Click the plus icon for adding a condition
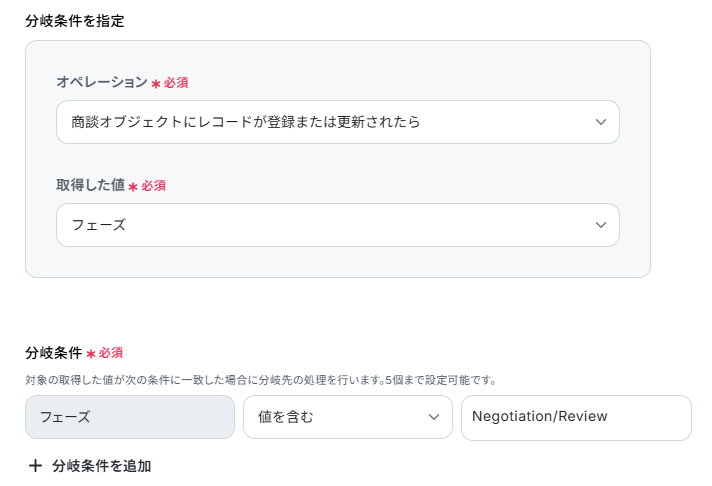Viewport: 712px width, 486px height. (35, 466)
